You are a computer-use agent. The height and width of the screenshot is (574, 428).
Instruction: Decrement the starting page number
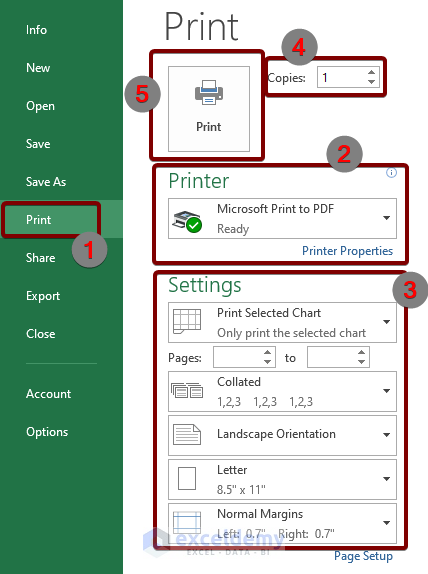coord(268,362)
